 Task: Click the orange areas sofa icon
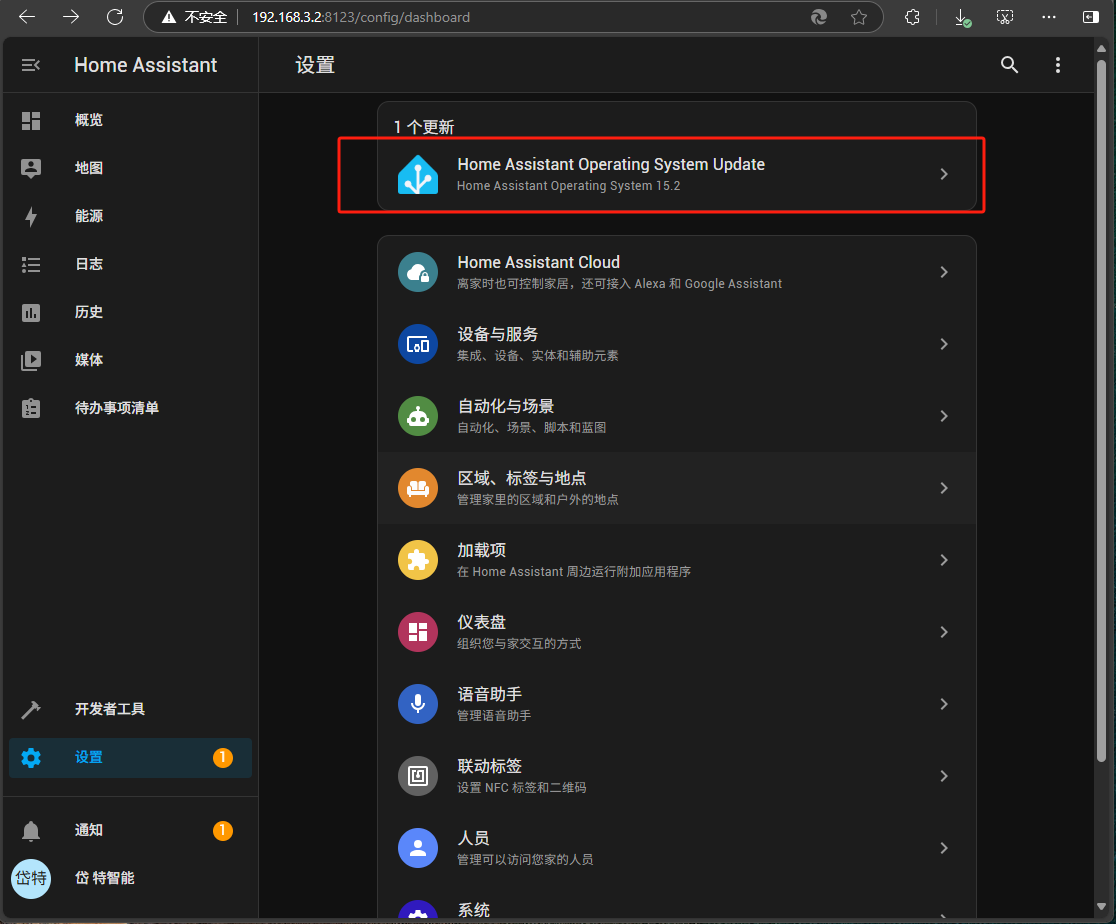pos(418,488)
